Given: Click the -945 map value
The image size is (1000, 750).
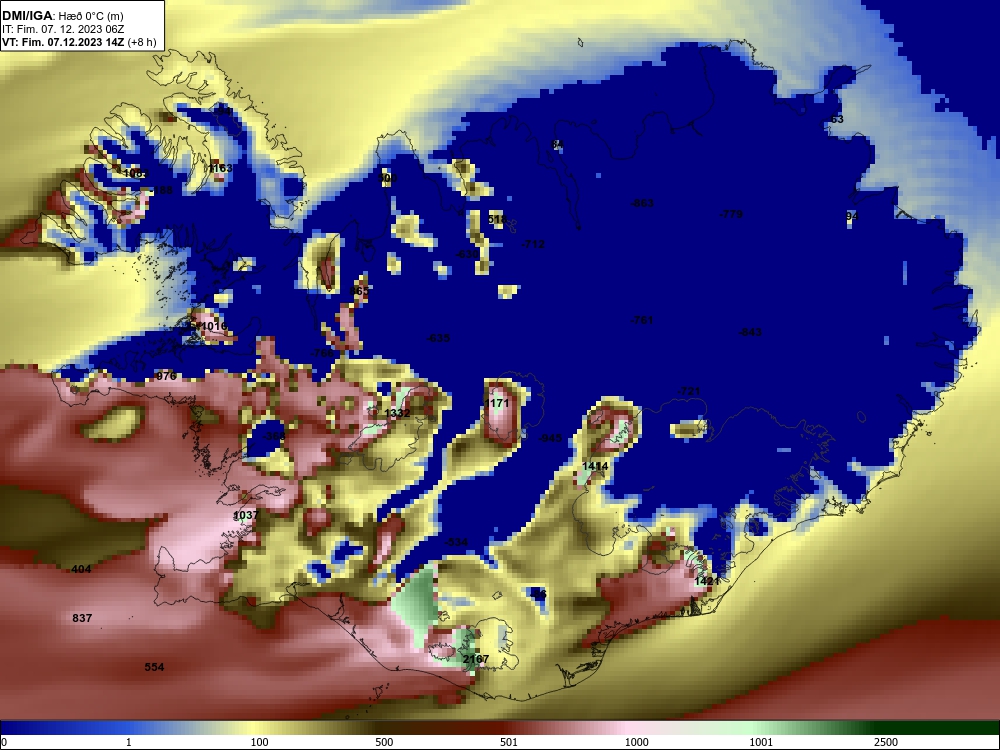Looking at the screenshot, I should [x=550, y=438].
